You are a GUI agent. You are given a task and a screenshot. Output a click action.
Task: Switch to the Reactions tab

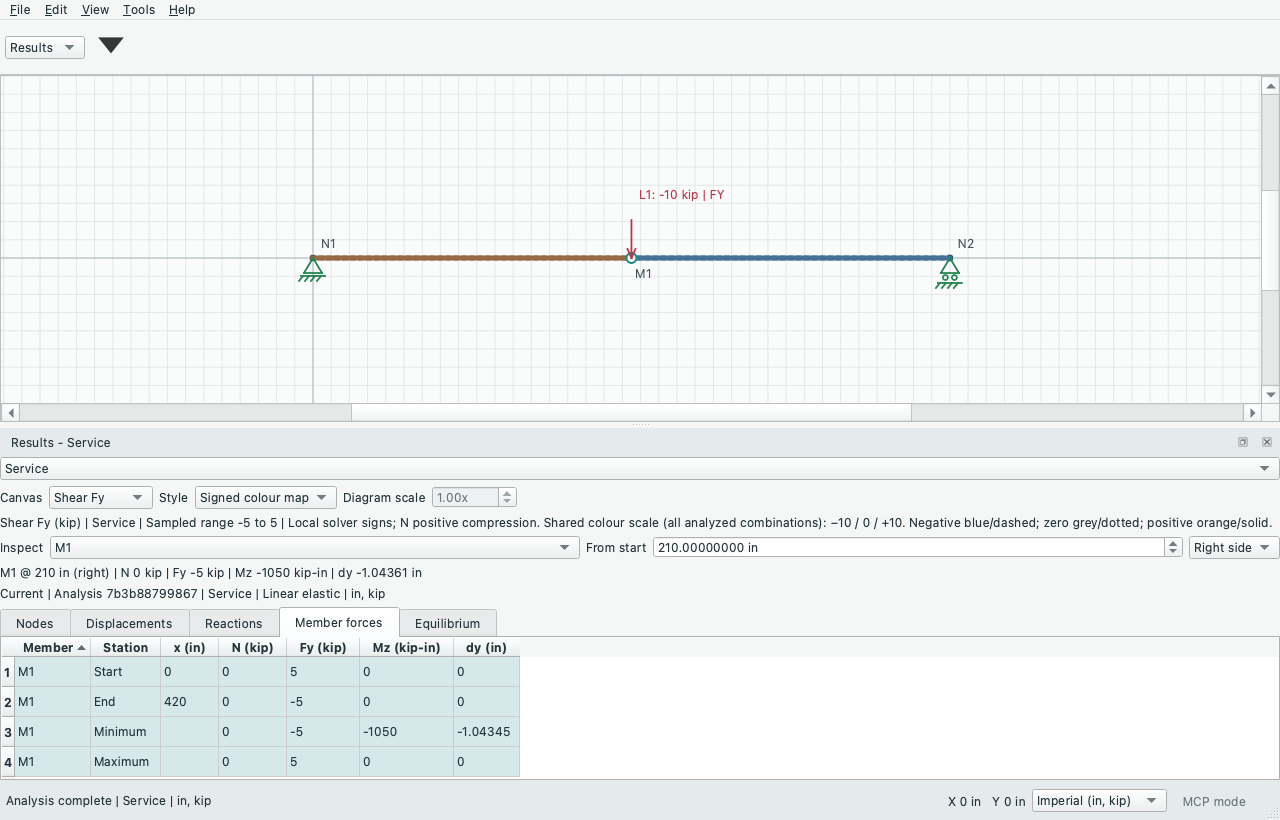[x=234, y=623]
